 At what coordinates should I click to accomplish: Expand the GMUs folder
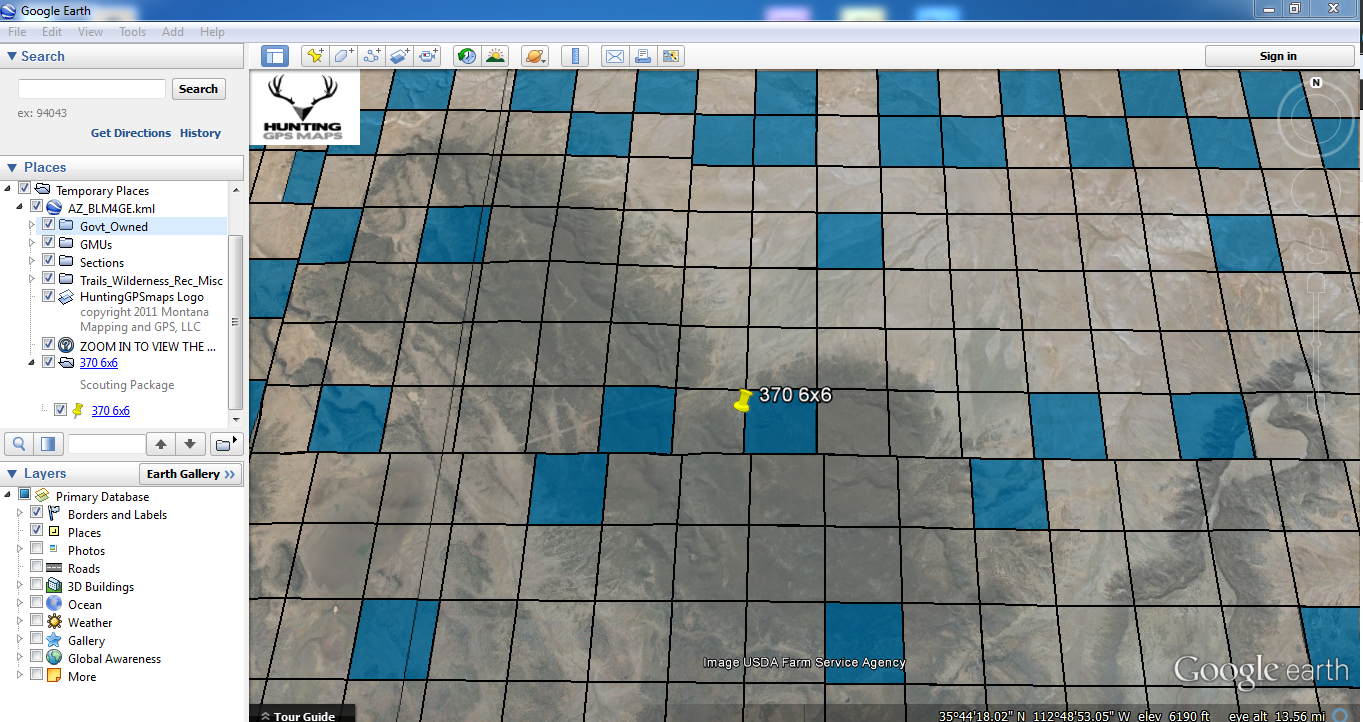click(31, 244)
